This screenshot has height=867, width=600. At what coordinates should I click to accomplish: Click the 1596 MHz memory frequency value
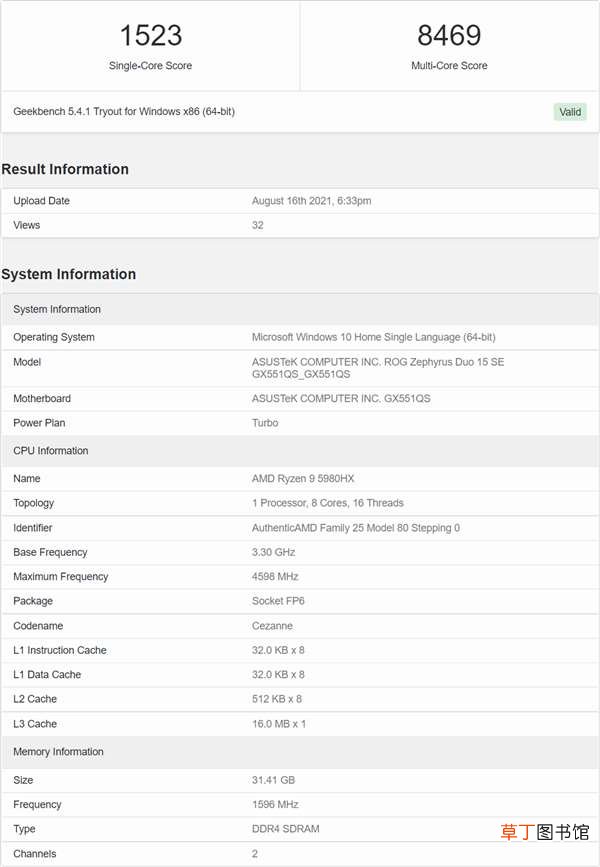(275, 805)
